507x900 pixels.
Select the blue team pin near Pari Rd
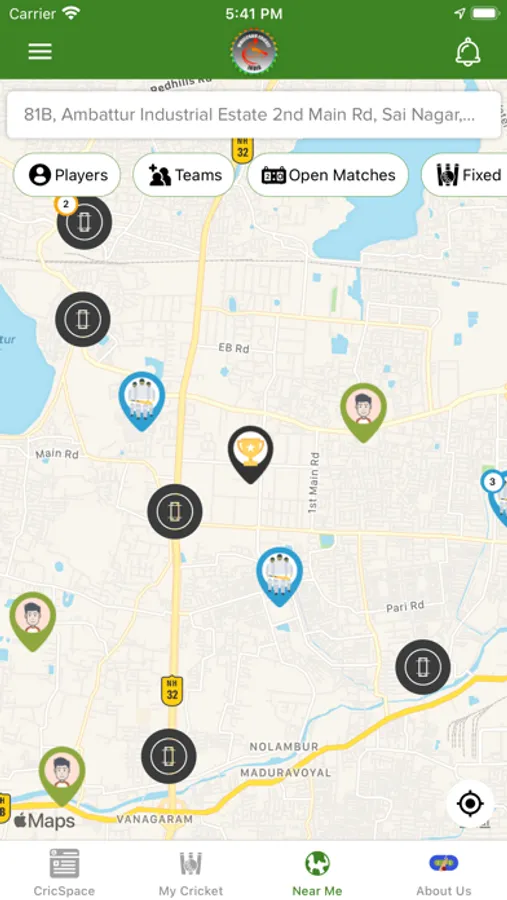point(279,576)
